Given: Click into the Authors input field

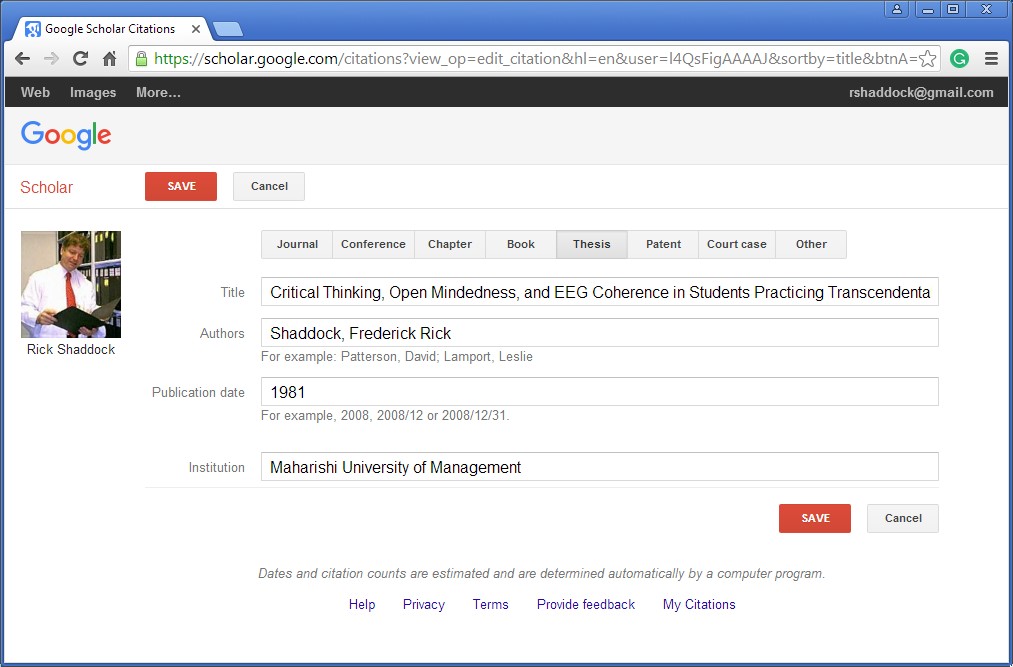Looking at the screenshot, I should 600,333.
